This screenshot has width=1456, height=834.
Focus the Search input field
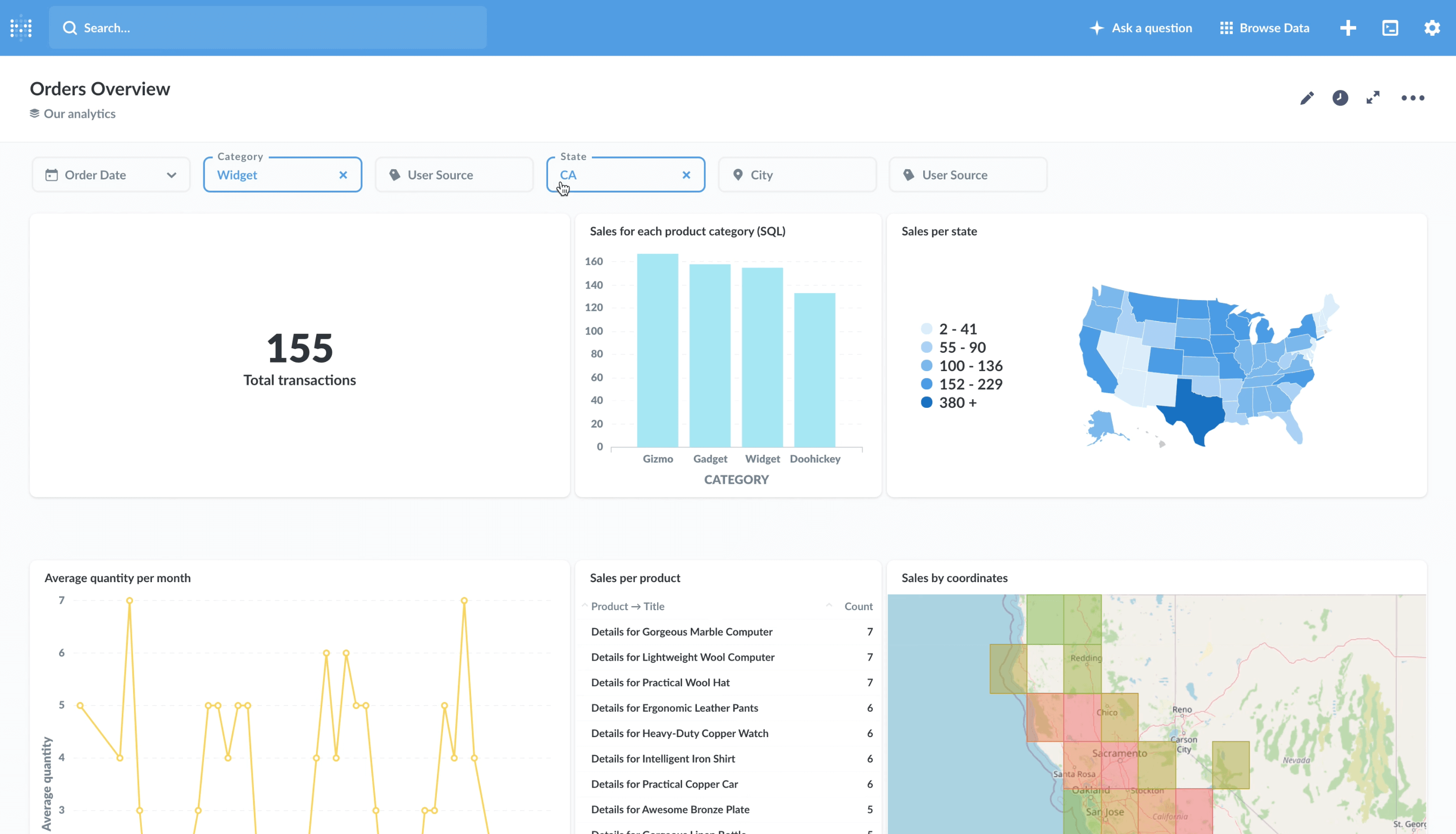268,28
